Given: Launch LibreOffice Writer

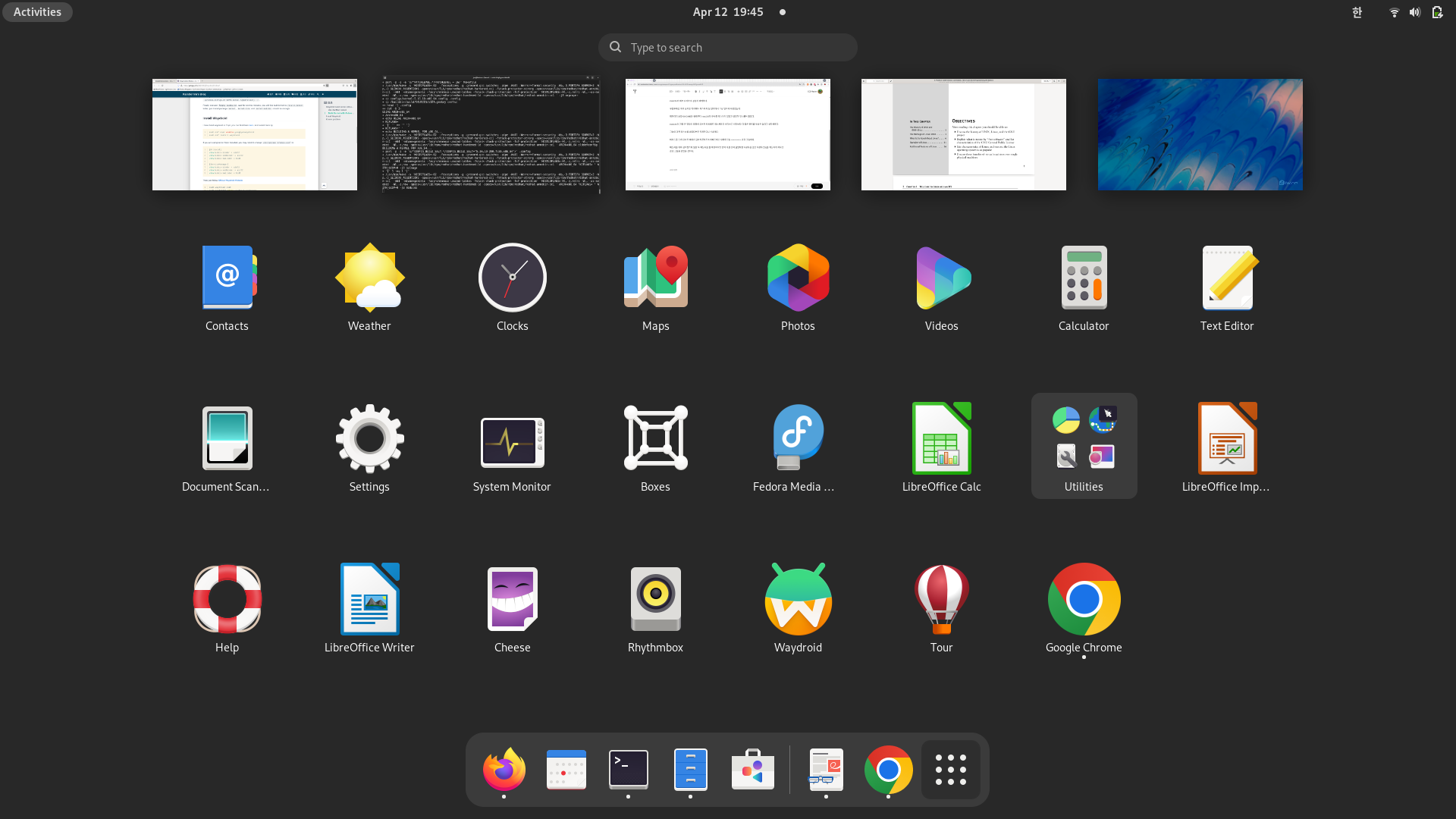Looking at the screenshot, I should (369, 608).
